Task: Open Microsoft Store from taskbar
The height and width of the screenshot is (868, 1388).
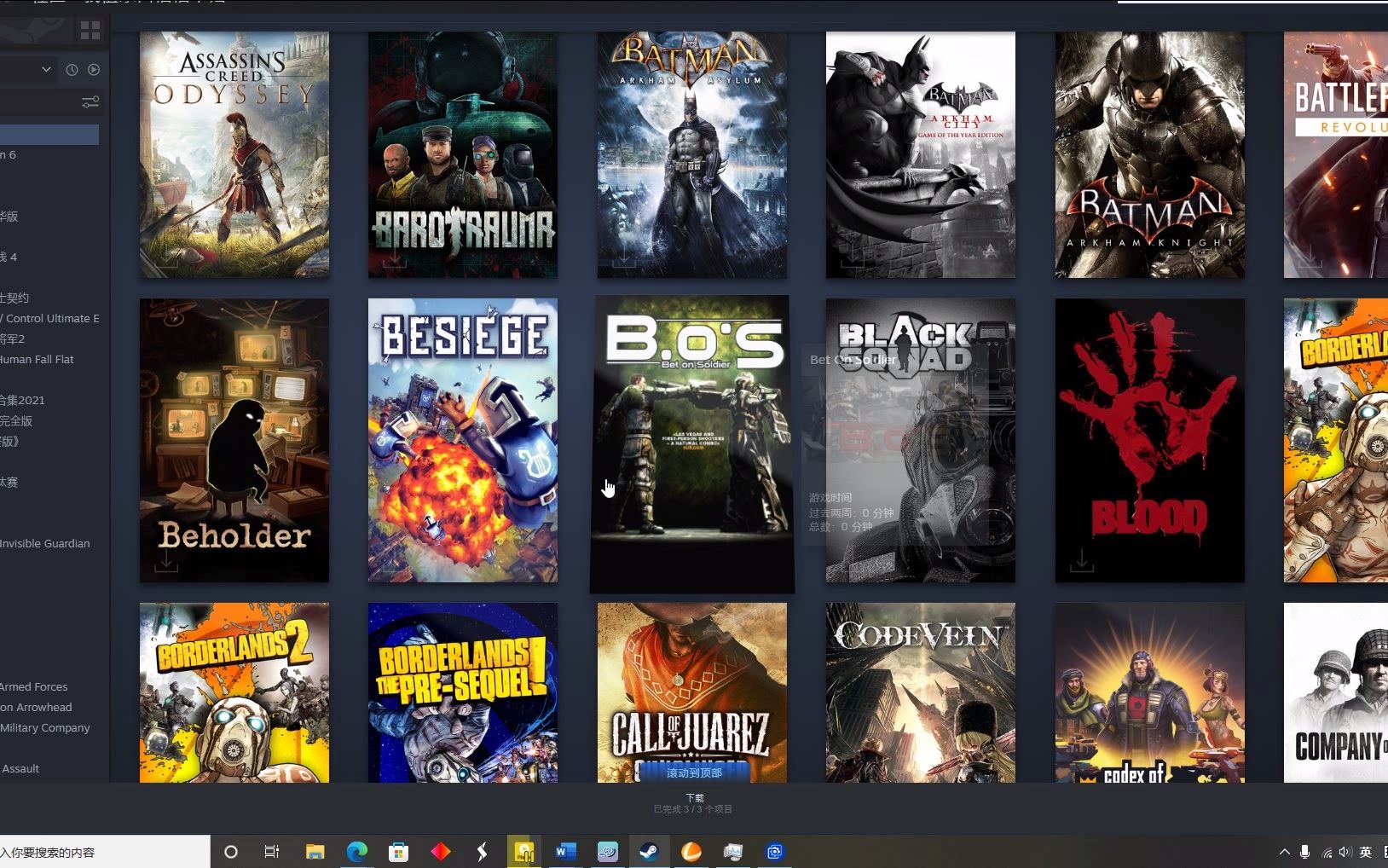Action: coord(398,852)
